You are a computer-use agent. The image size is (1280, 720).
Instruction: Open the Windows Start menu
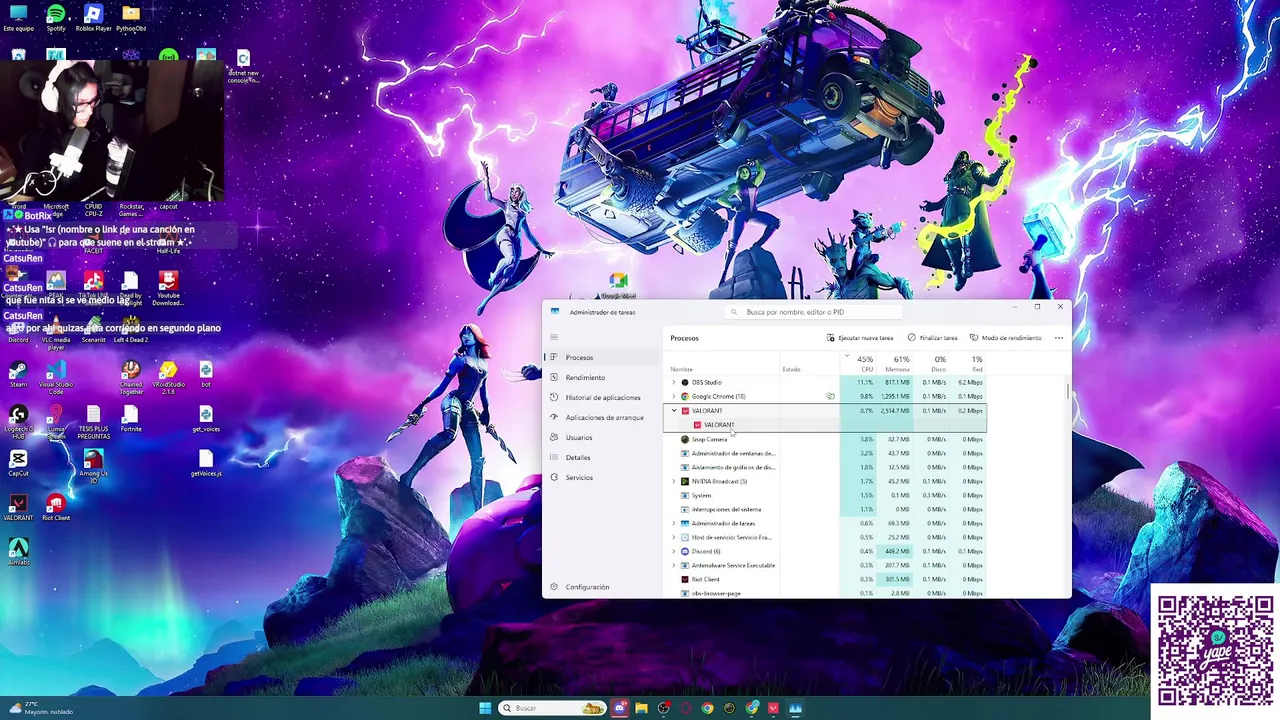(485, 708)
